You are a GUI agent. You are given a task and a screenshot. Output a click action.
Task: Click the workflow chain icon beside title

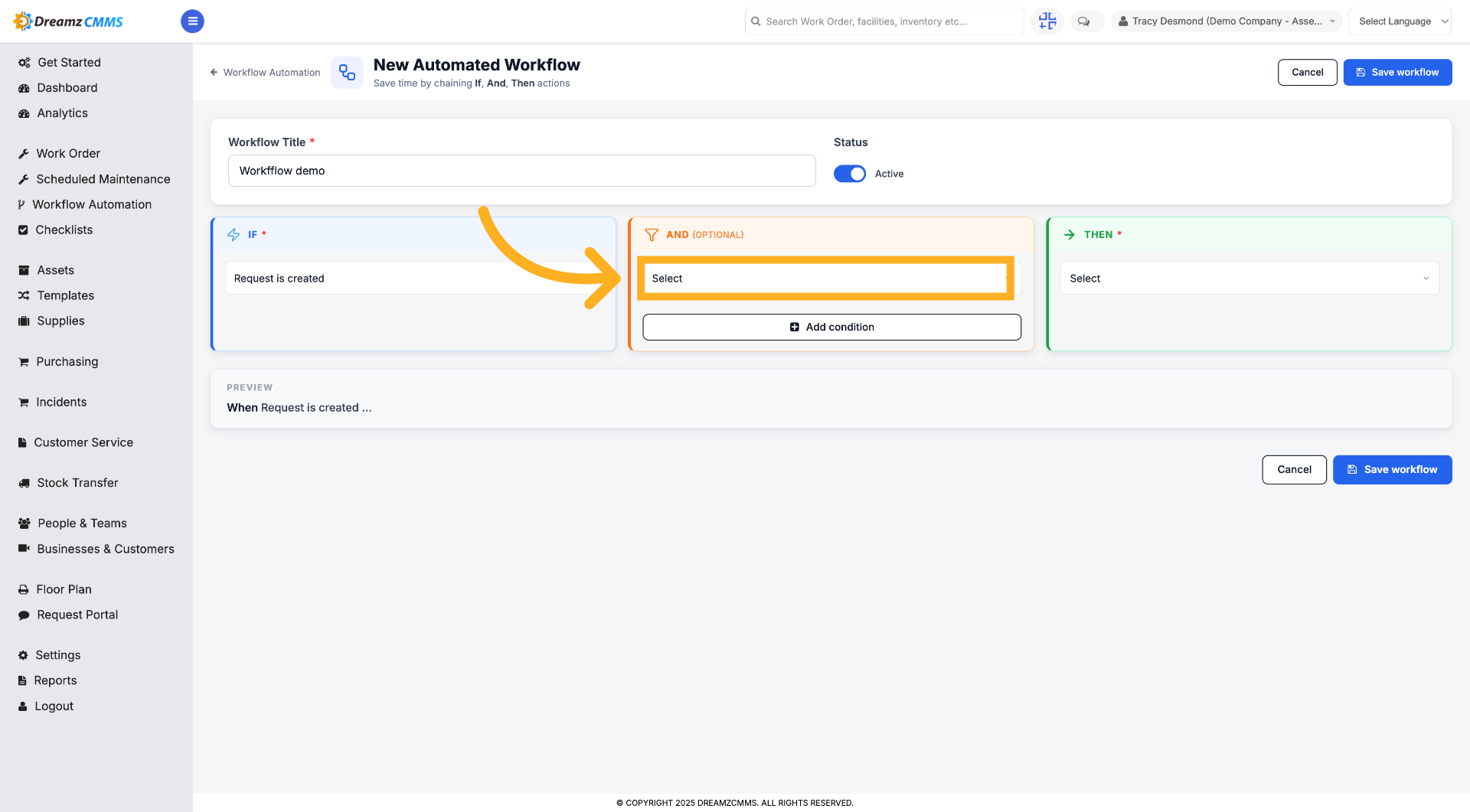point(347,73)
